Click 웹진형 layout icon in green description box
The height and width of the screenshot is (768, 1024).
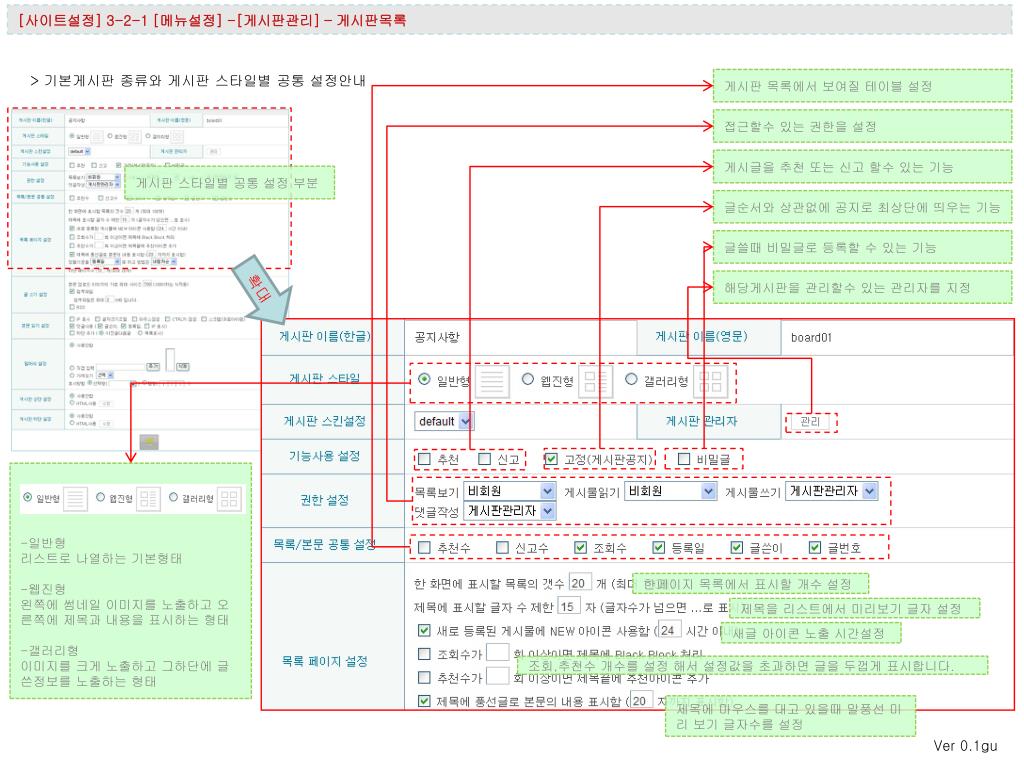pyautogui.click(x=148, y=499)
